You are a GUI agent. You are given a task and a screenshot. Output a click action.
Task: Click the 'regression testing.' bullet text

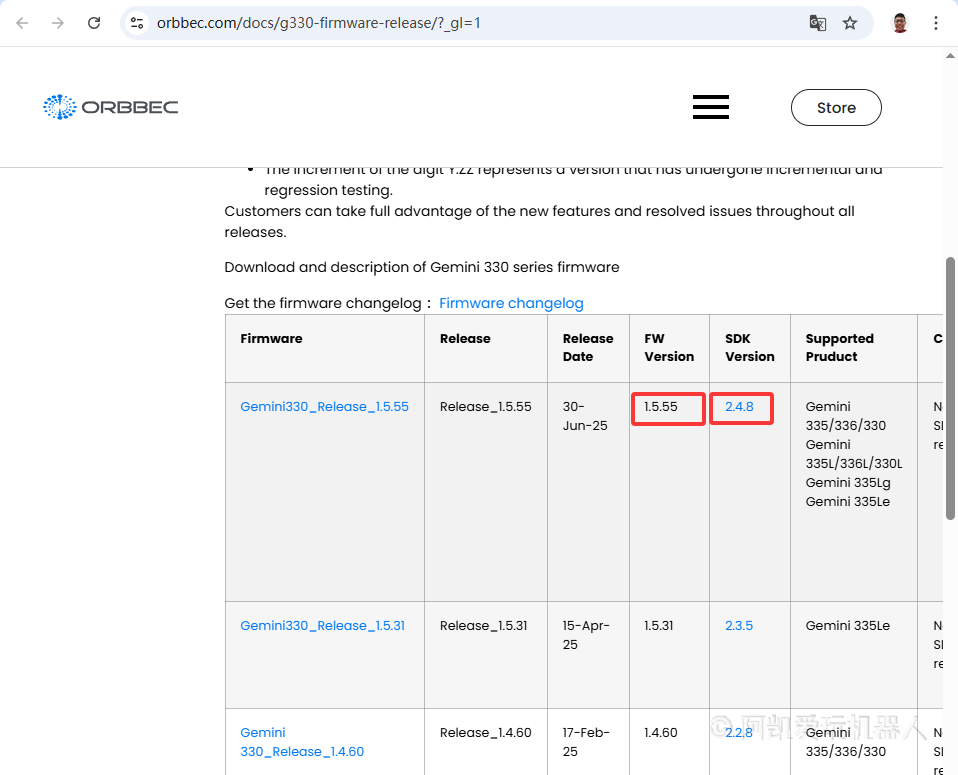click(328, 190)
